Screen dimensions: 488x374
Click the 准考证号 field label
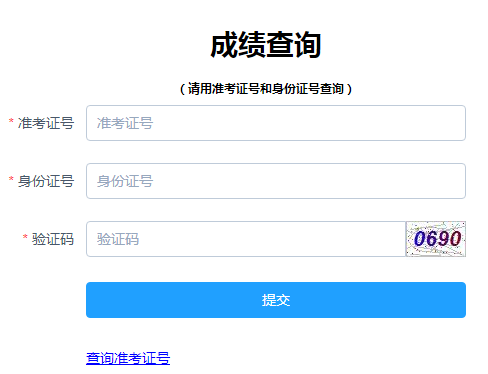[x=46, y=123]
